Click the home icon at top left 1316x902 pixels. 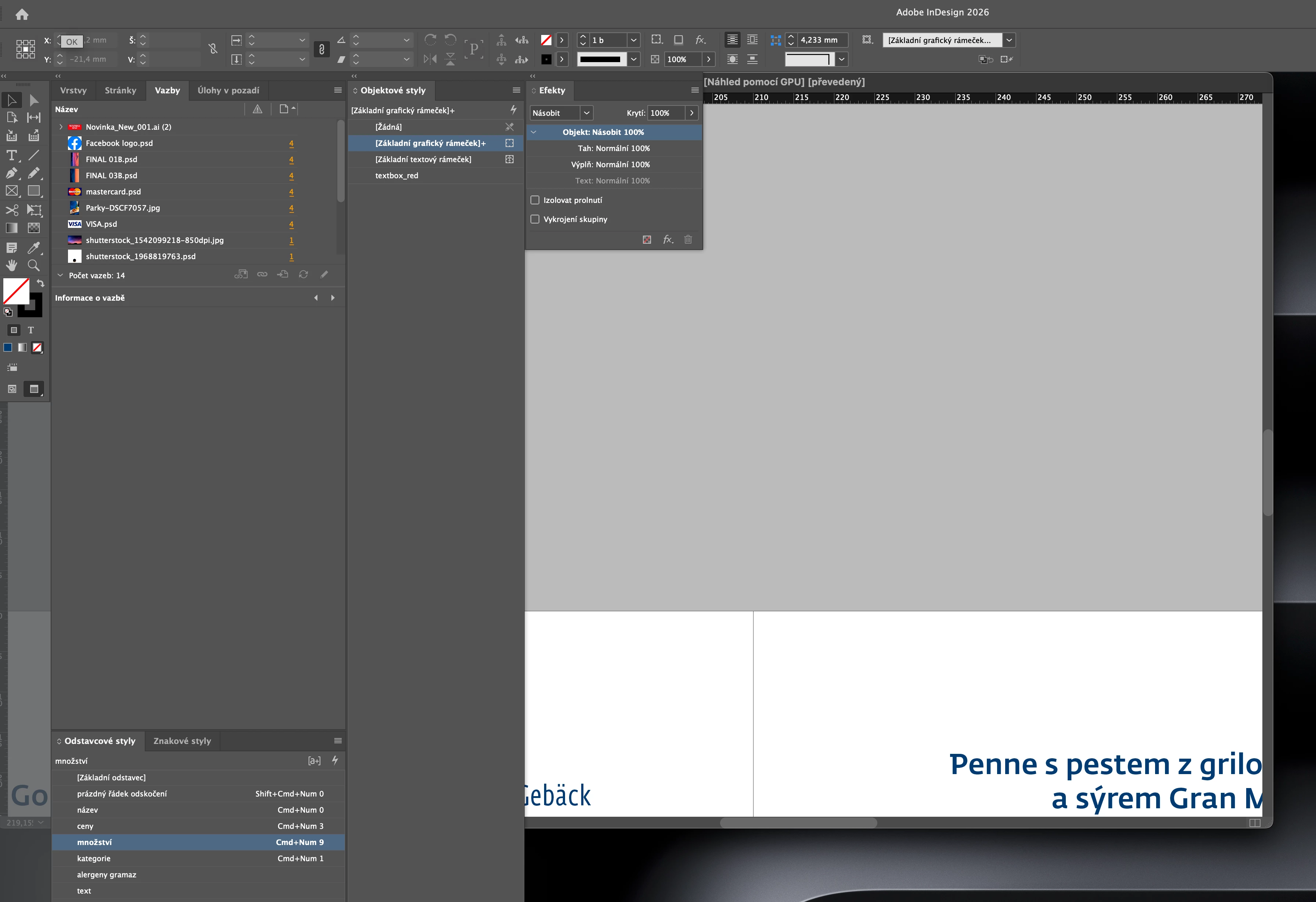point(22,15)
